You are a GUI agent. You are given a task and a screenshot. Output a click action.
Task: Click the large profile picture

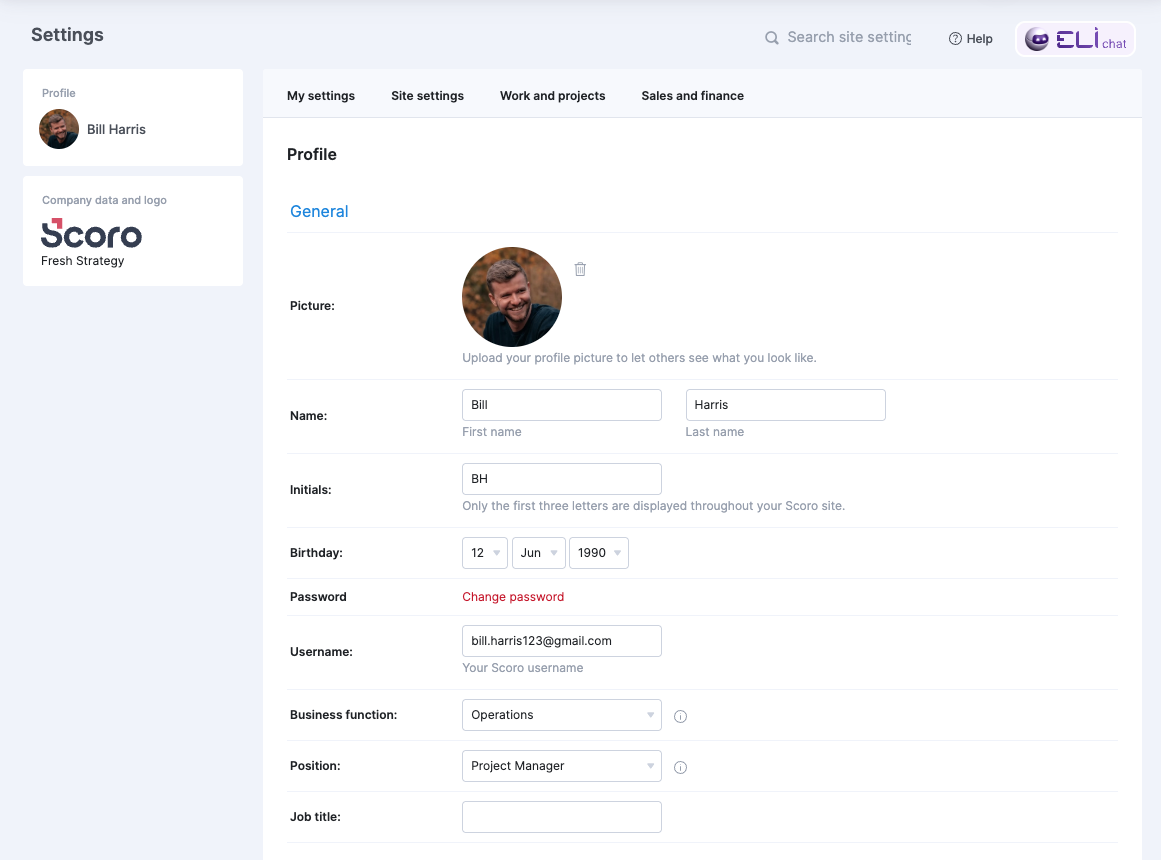[512, 297]
